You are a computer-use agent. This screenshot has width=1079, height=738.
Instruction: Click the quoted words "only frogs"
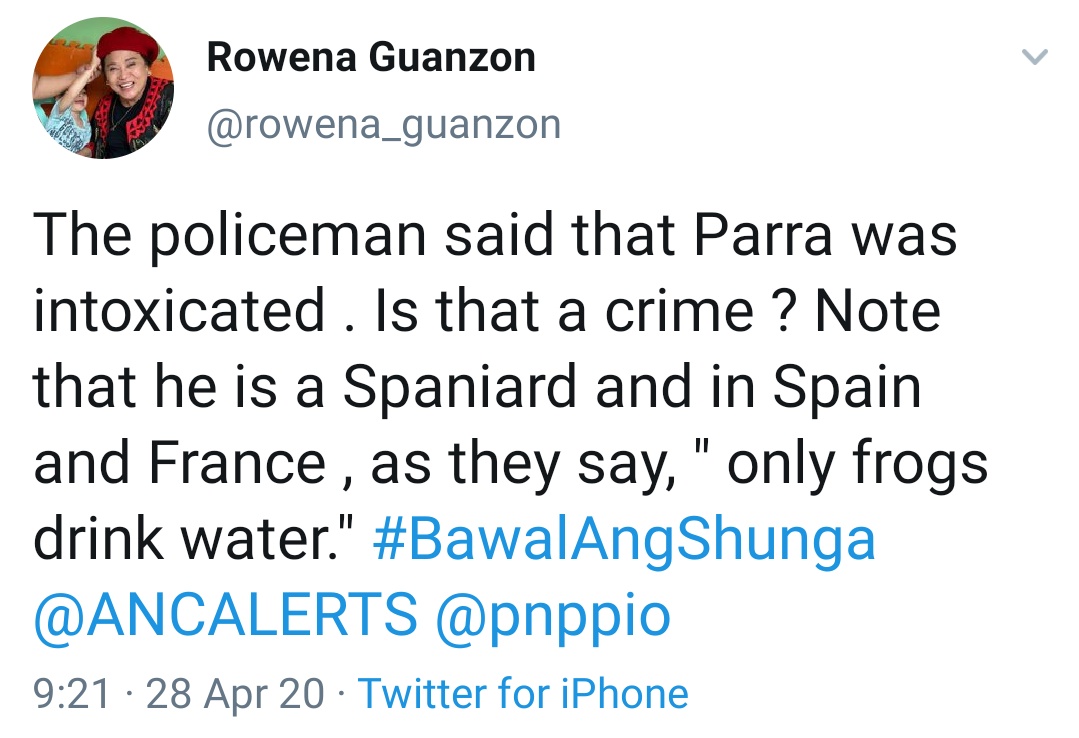857,464
